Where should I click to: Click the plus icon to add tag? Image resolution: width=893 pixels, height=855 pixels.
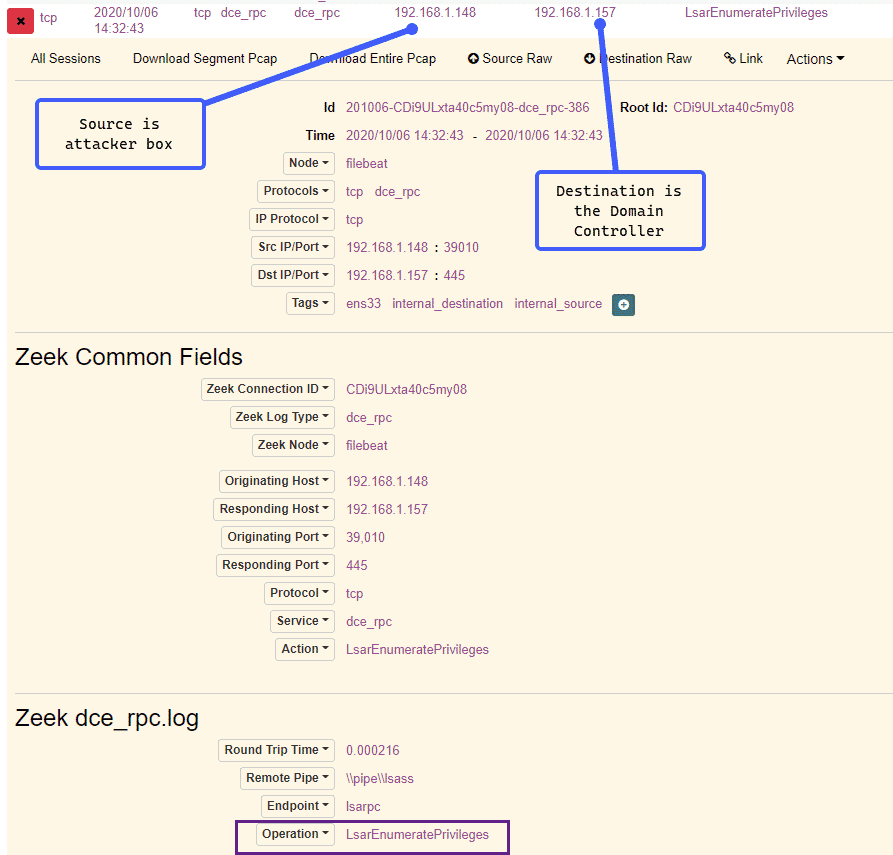click(624, 305)
